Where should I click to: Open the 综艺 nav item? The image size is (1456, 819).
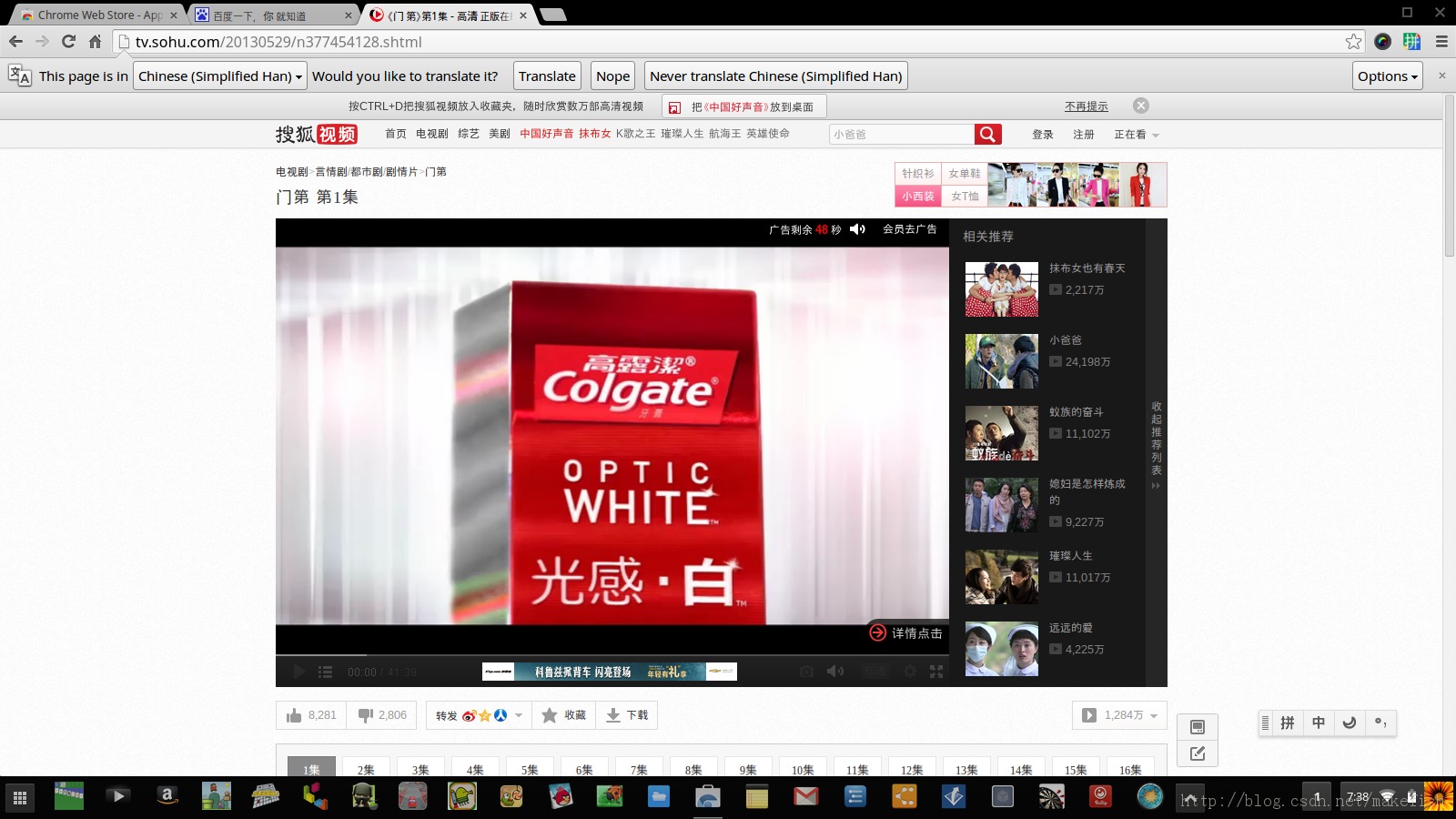[x=468, y=134]
